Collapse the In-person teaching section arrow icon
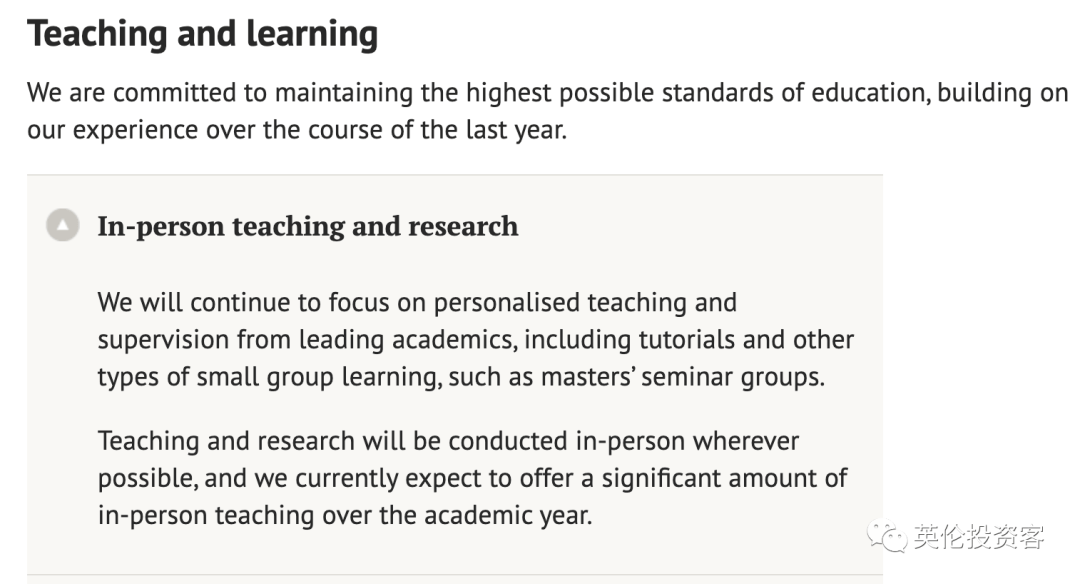 pyautogui.click(x=63, y=225)
